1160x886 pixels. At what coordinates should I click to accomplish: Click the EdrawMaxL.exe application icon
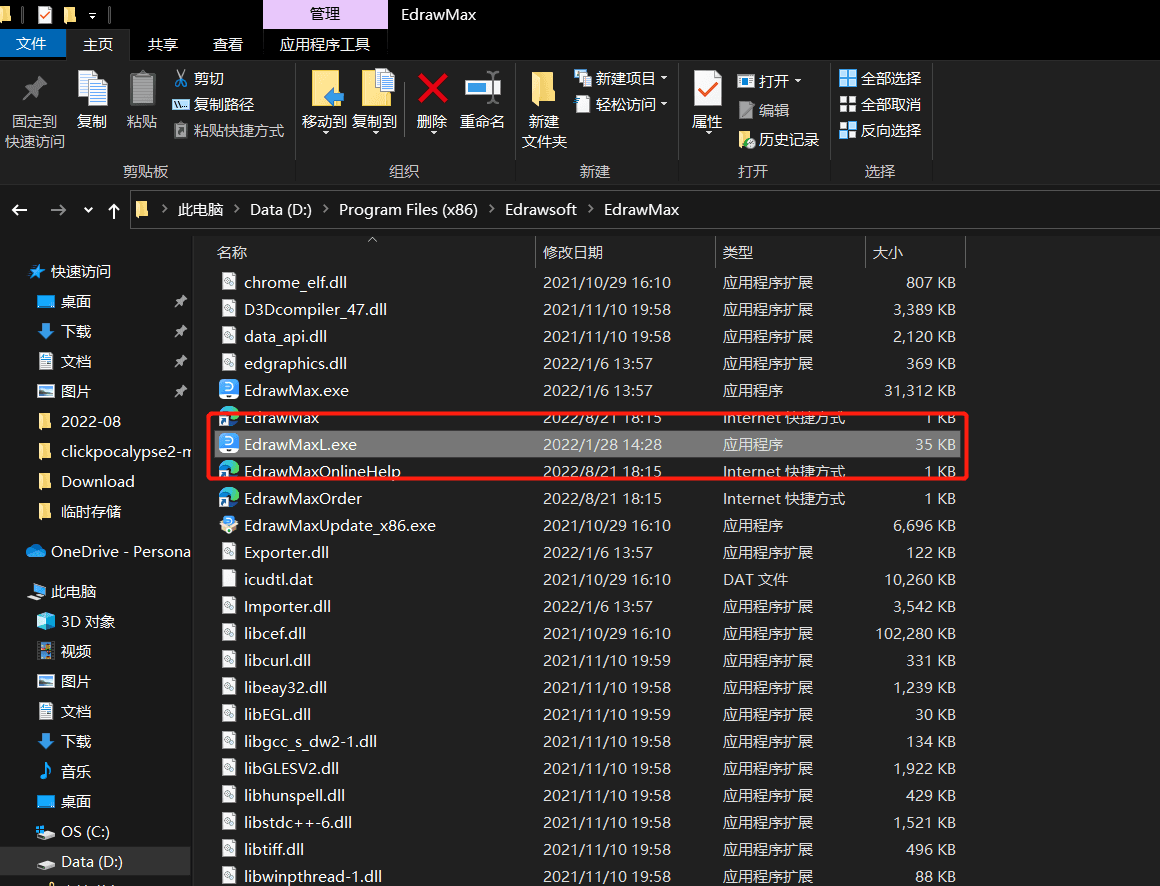pyautogui.click(x=229, y=444)
